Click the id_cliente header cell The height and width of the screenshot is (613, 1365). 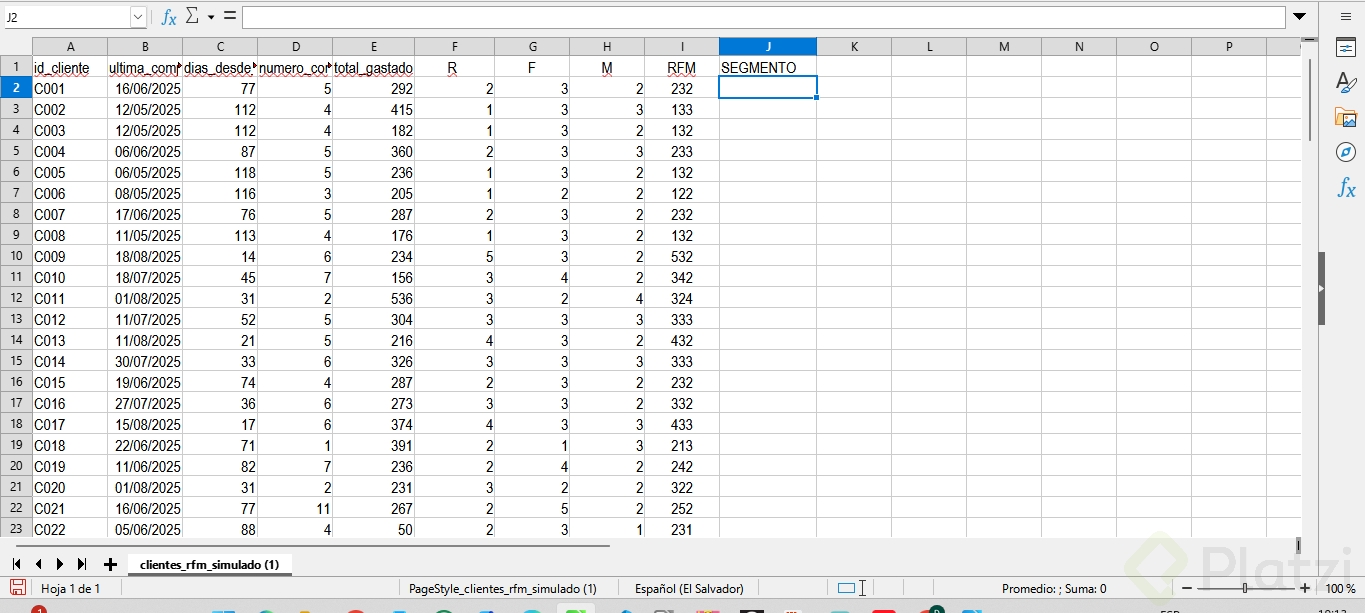coord(70,67)
